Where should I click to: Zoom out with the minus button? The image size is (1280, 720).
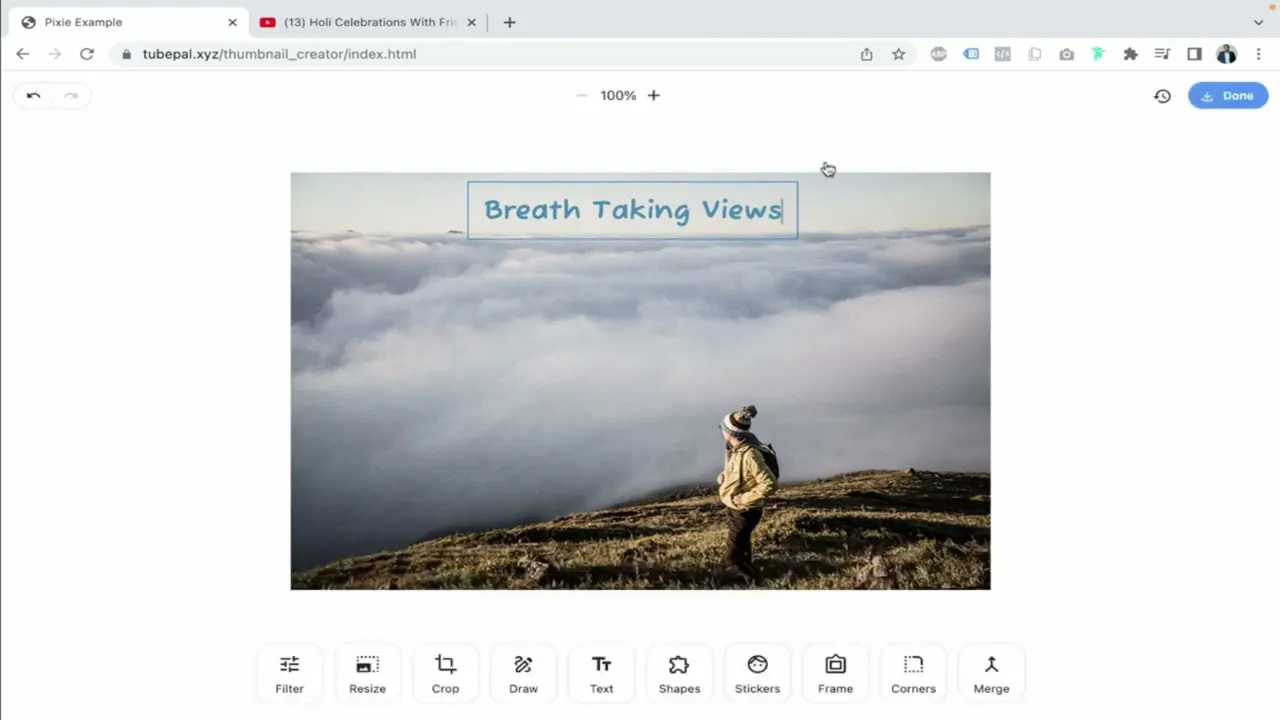pos(581,95)
